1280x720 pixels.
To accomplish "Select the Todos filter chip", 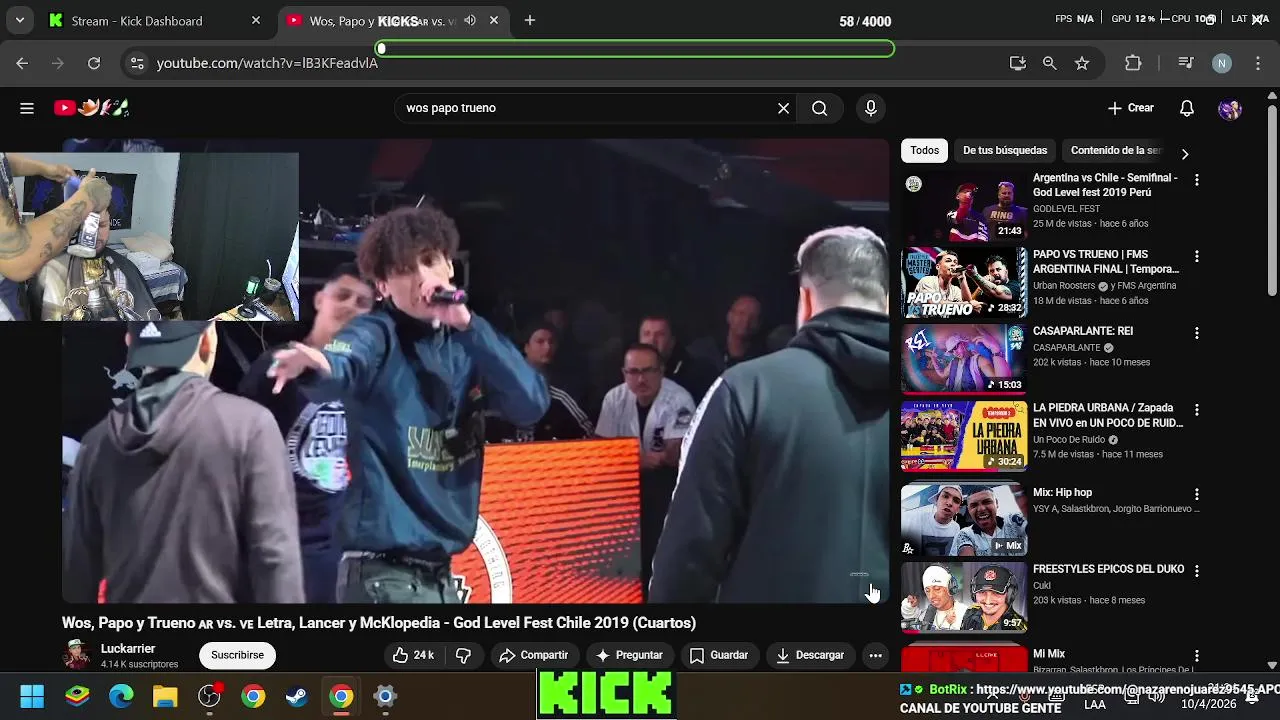I will [x=924, y=150].
